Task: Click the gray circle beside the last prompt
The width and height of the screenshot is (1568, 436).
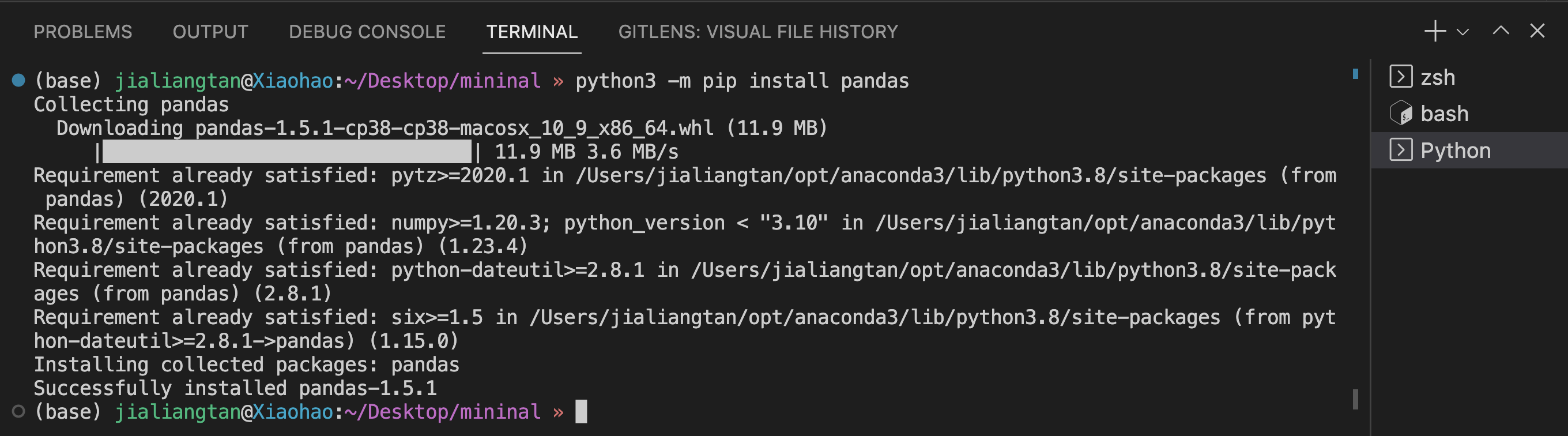Action: (x=19, y=412)
